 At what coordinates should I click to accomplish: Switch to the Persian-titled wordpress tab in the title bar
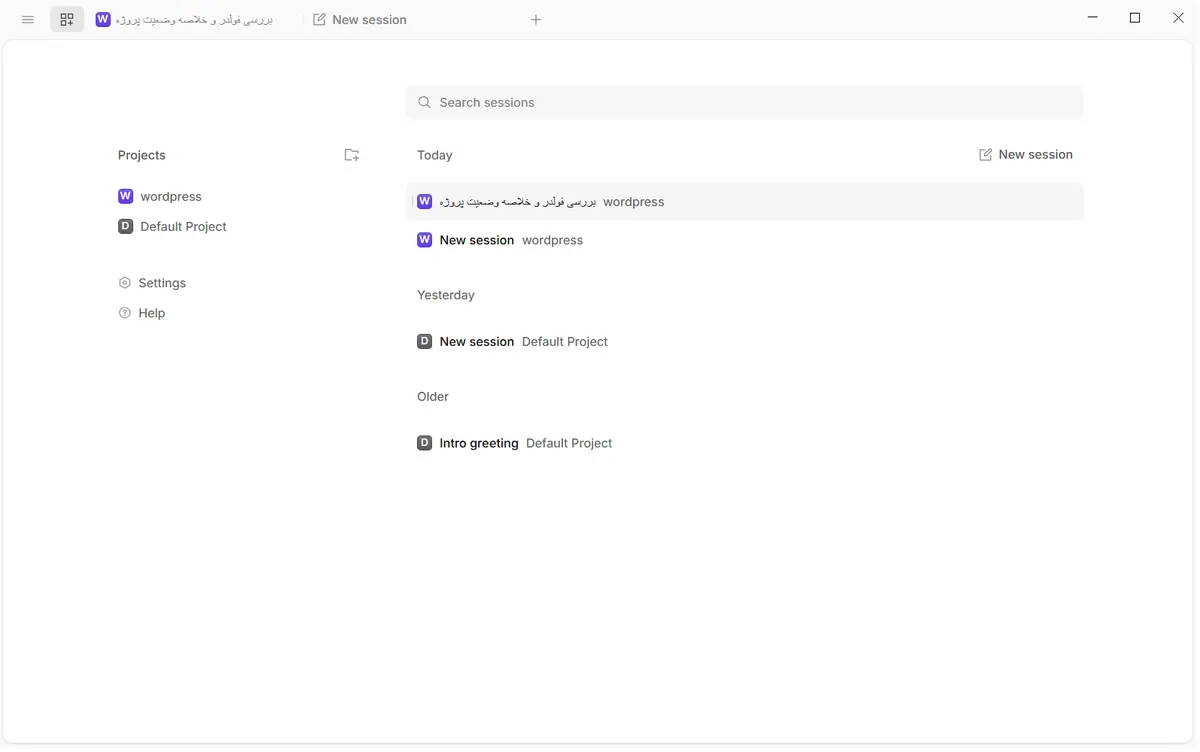click(192, 19)
